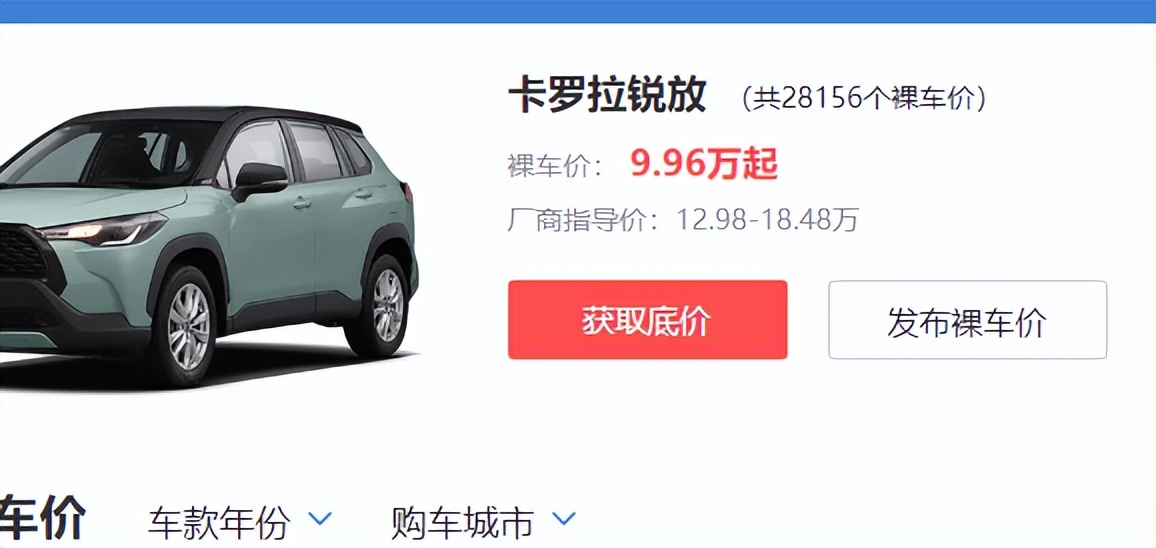The image size is (1156, 548).
Task: Expand the 车款年份 chevron arrow
Action: 320,518
